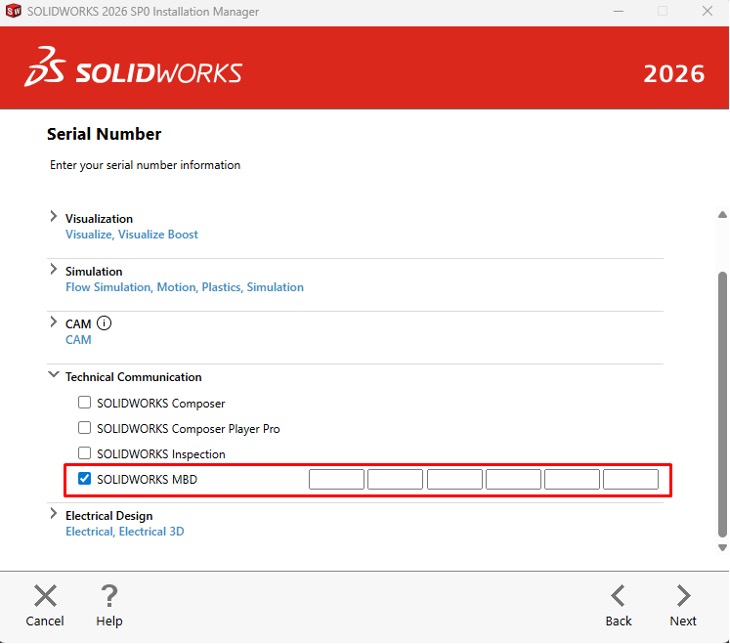Click fifth MBD serial number field

click(572, 480)
